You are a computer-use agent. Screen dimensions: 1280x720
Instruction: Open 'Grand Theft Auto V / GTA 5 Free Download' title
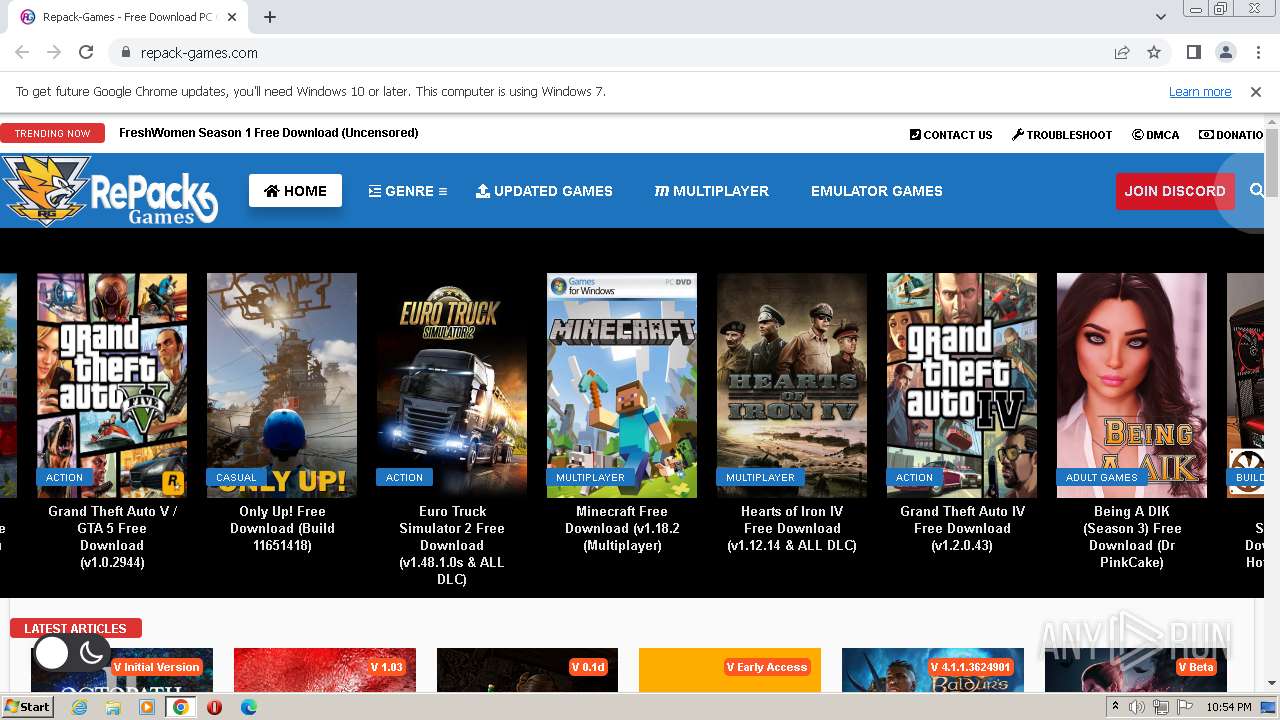[112, 537]
